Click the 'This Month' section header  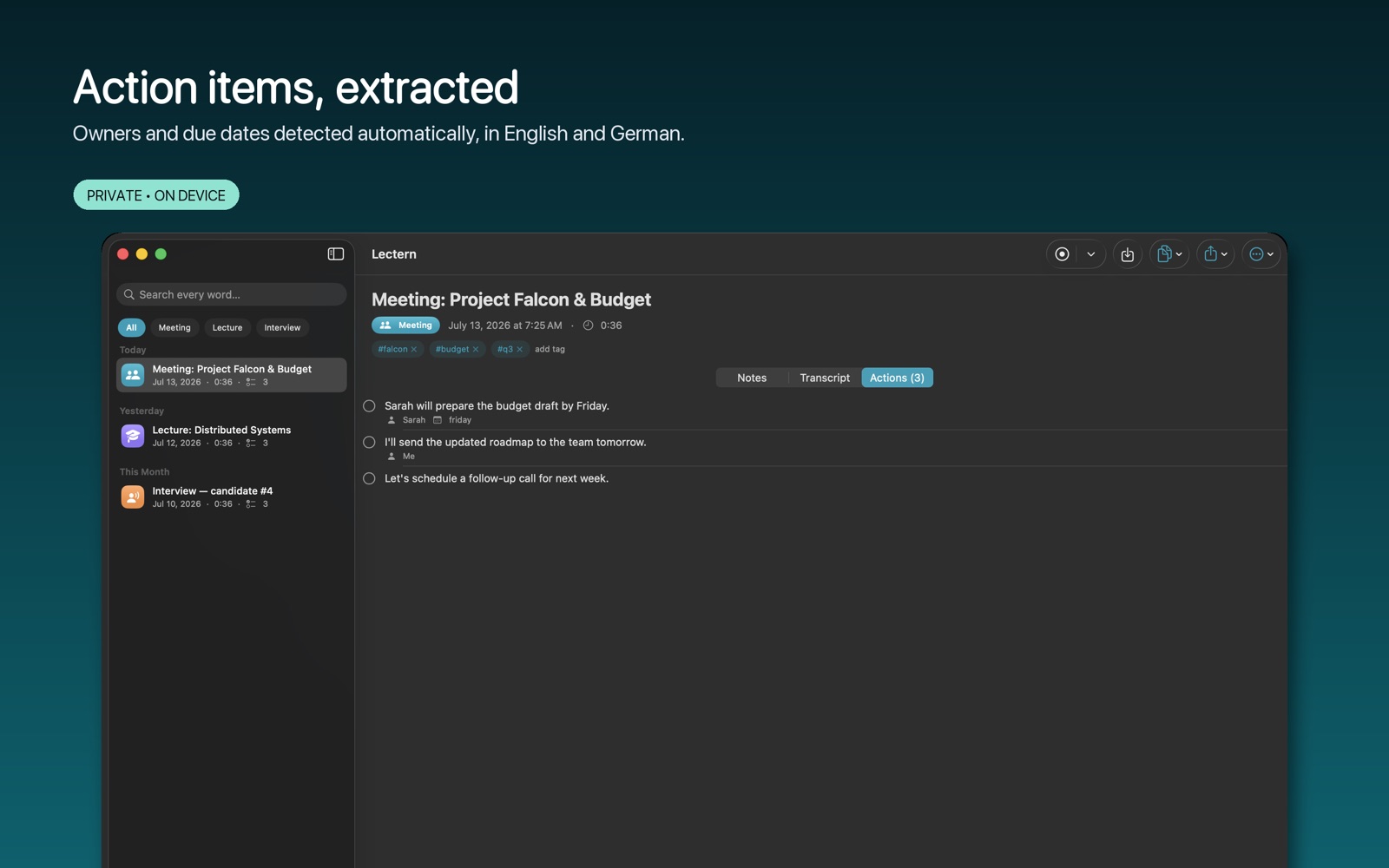click(x=144, y=471)
